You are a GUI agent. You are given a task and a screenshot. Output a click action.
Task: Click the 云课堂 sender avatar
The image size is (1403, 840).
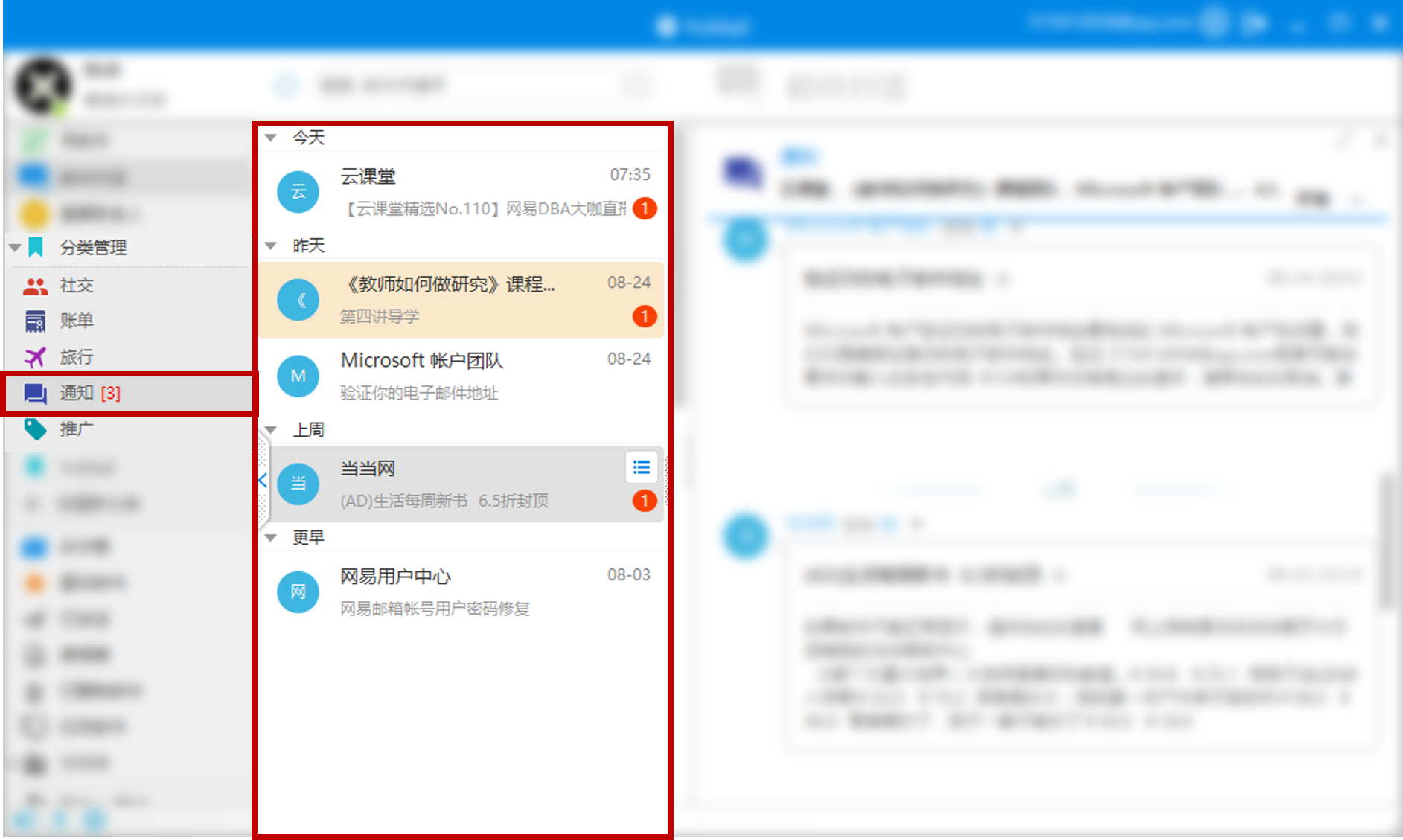click(x=298, y=192)
